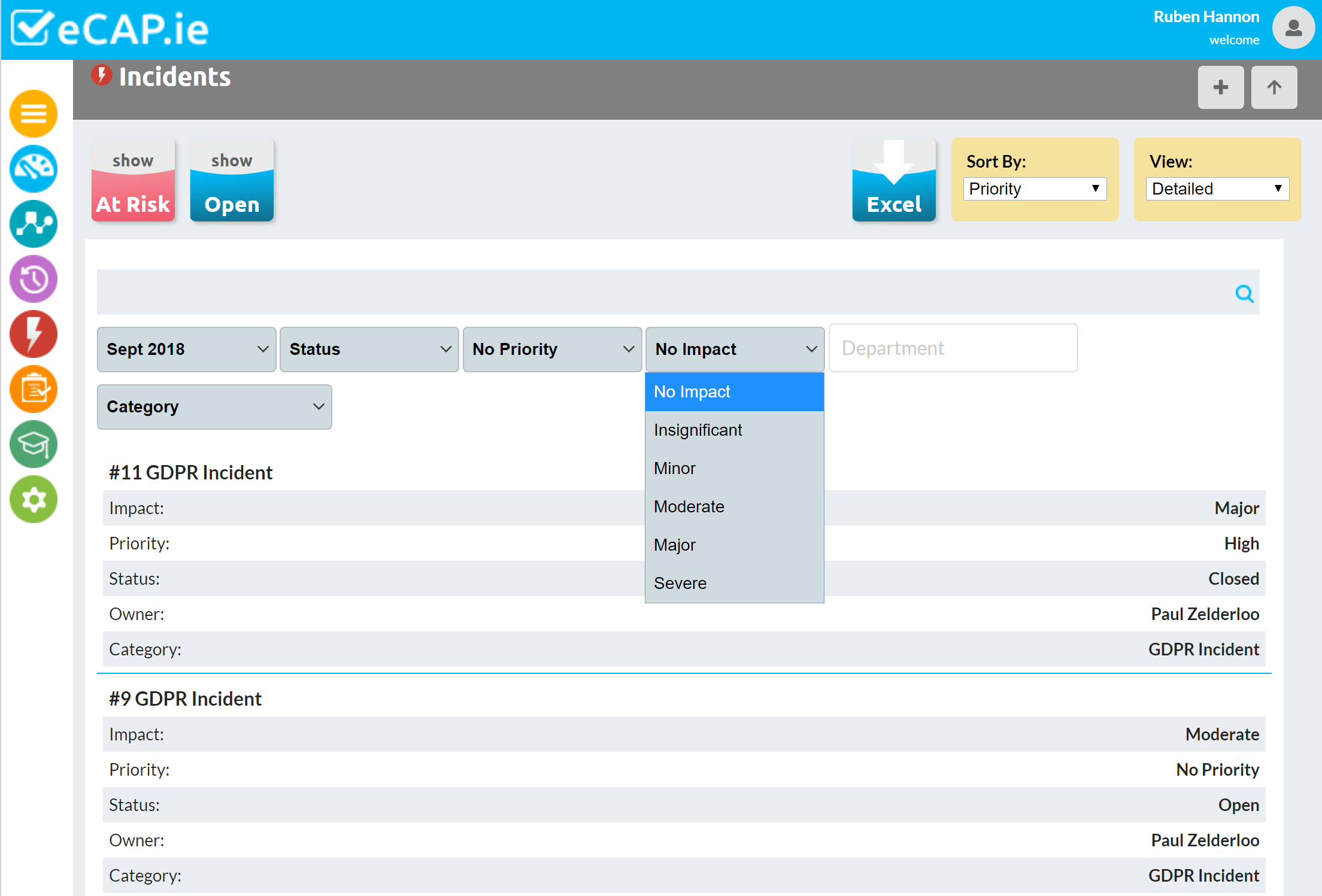Viewport: 1322px width, 896px height.
Task: Open the #9 GDPR Incident heading
Action: pyautogui.click(x=185, y=699)
